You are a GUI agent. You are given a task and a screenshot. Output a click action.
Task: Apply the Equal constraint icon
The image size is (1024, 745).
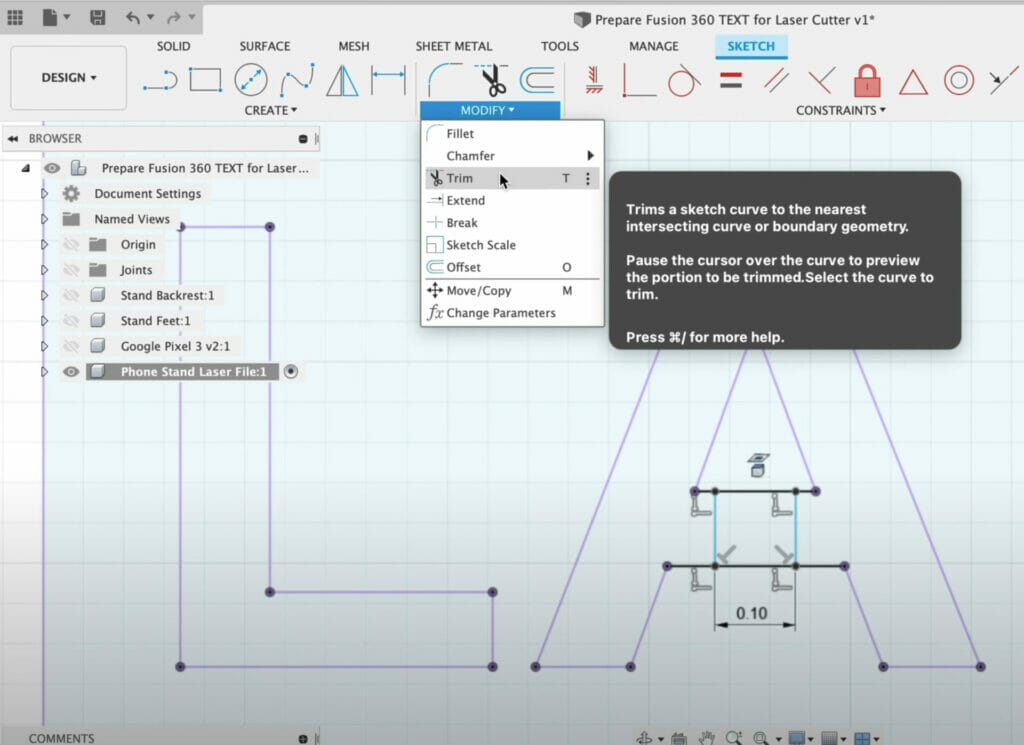click(x=731, y=80)
